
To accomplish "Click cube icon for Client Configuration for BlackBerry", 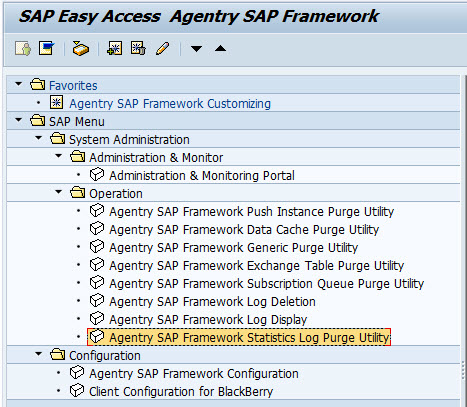I will point(77,390).
